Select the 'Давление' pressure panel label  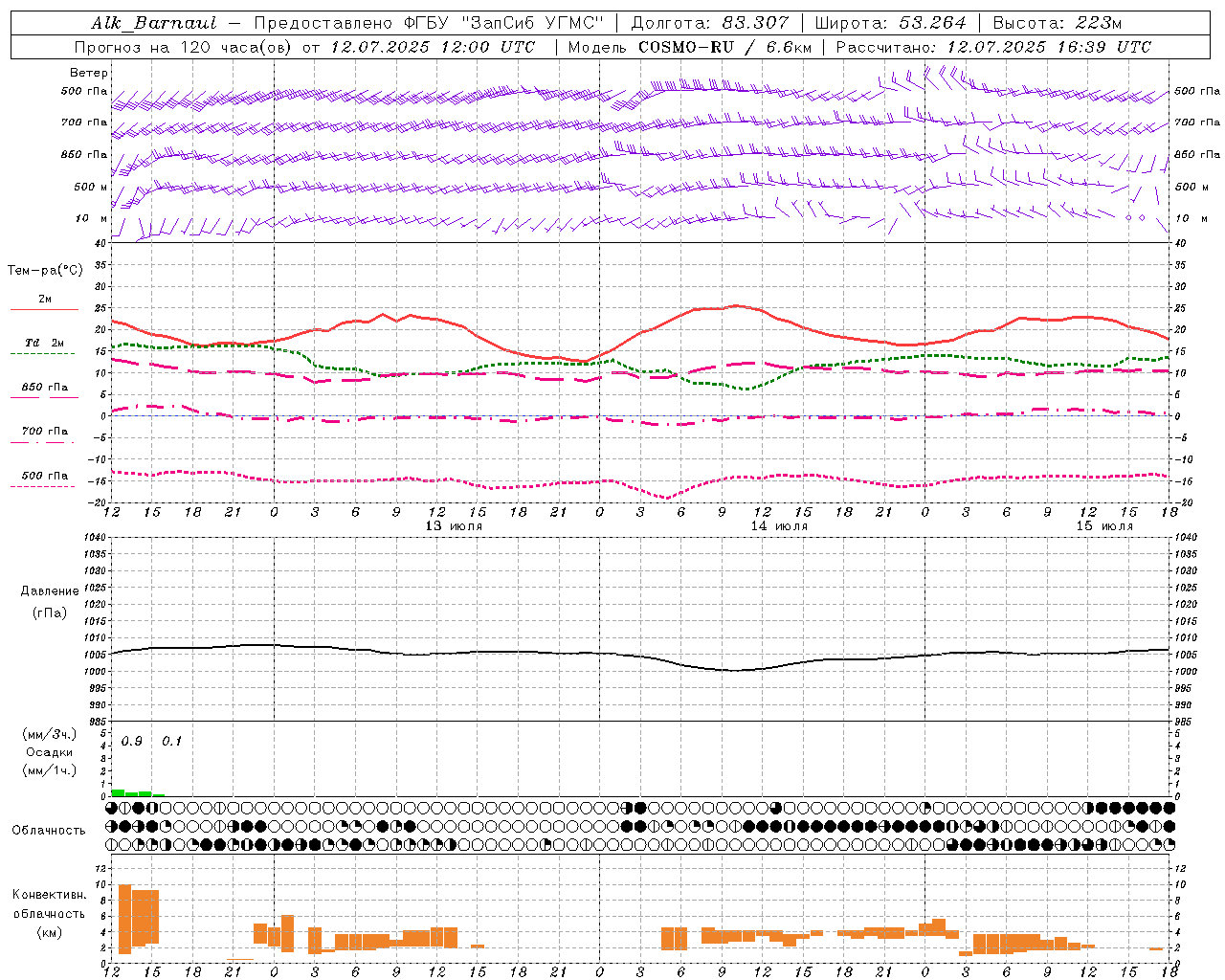(50, 591)
